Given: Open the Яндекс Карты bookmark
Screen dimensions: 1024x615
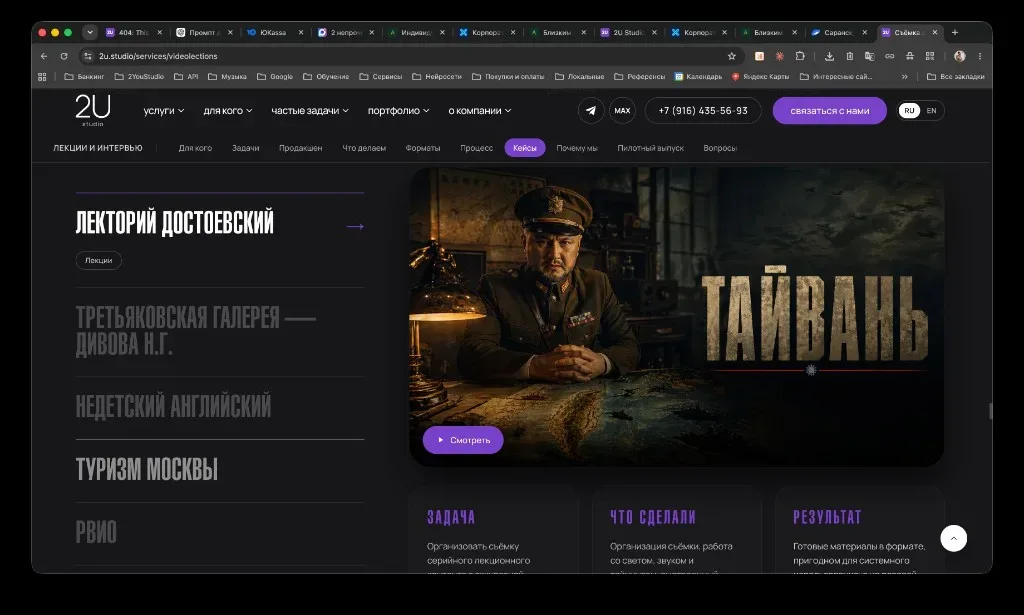Looking at the screenshot, I should (760, 76).
